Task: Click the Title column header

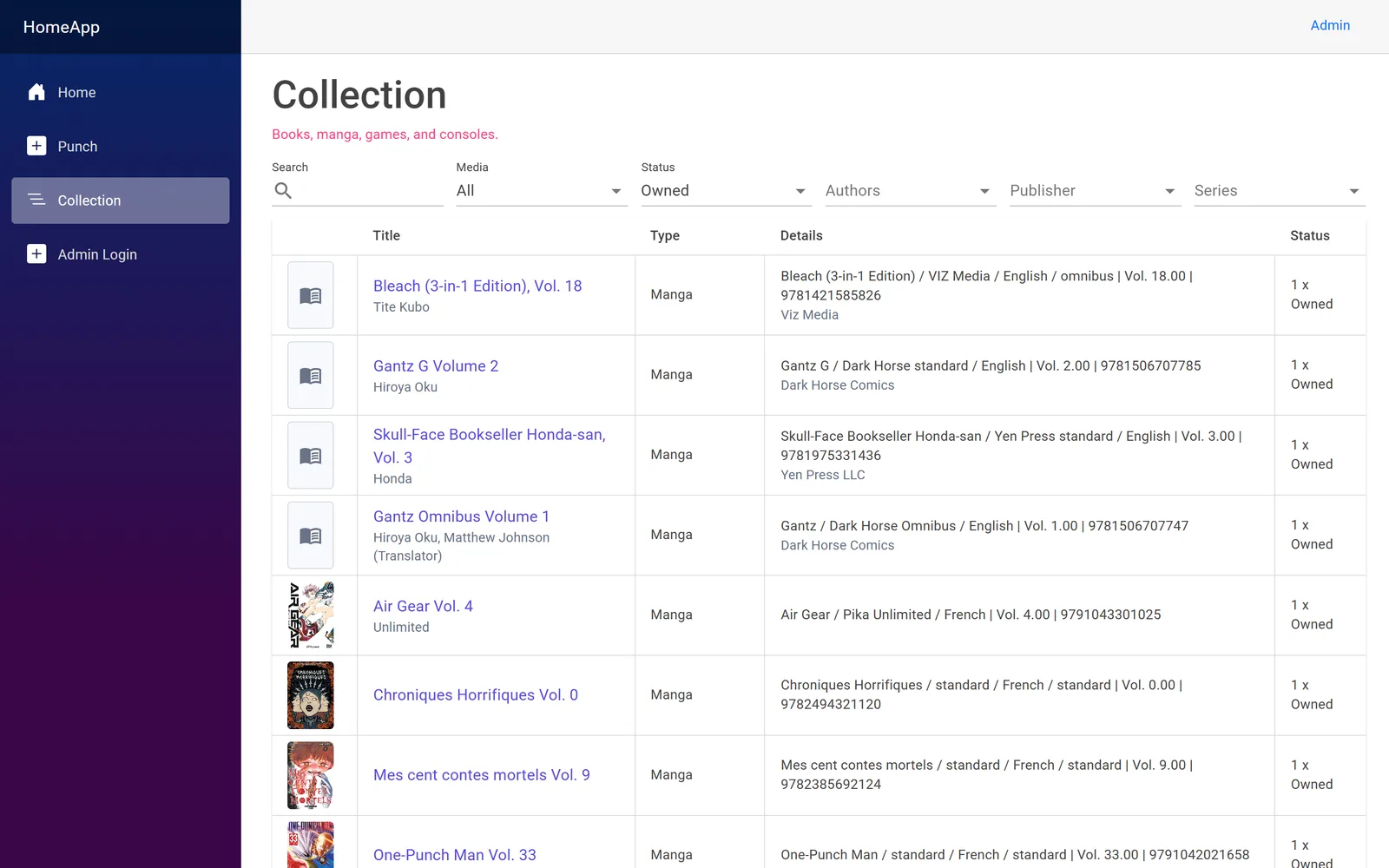Action: [x=386, y=235]
